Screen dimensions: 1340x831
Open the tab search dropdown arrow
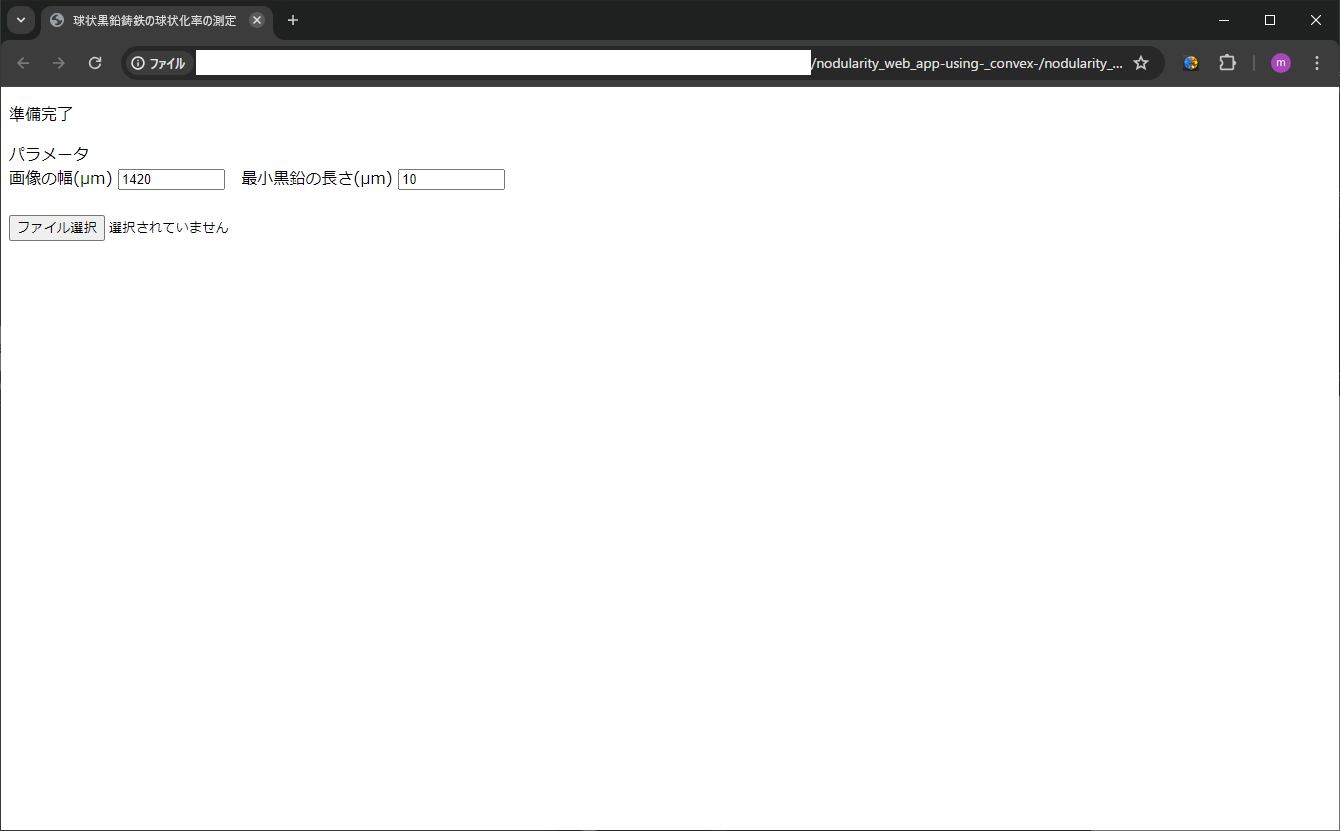click(21, 20)
